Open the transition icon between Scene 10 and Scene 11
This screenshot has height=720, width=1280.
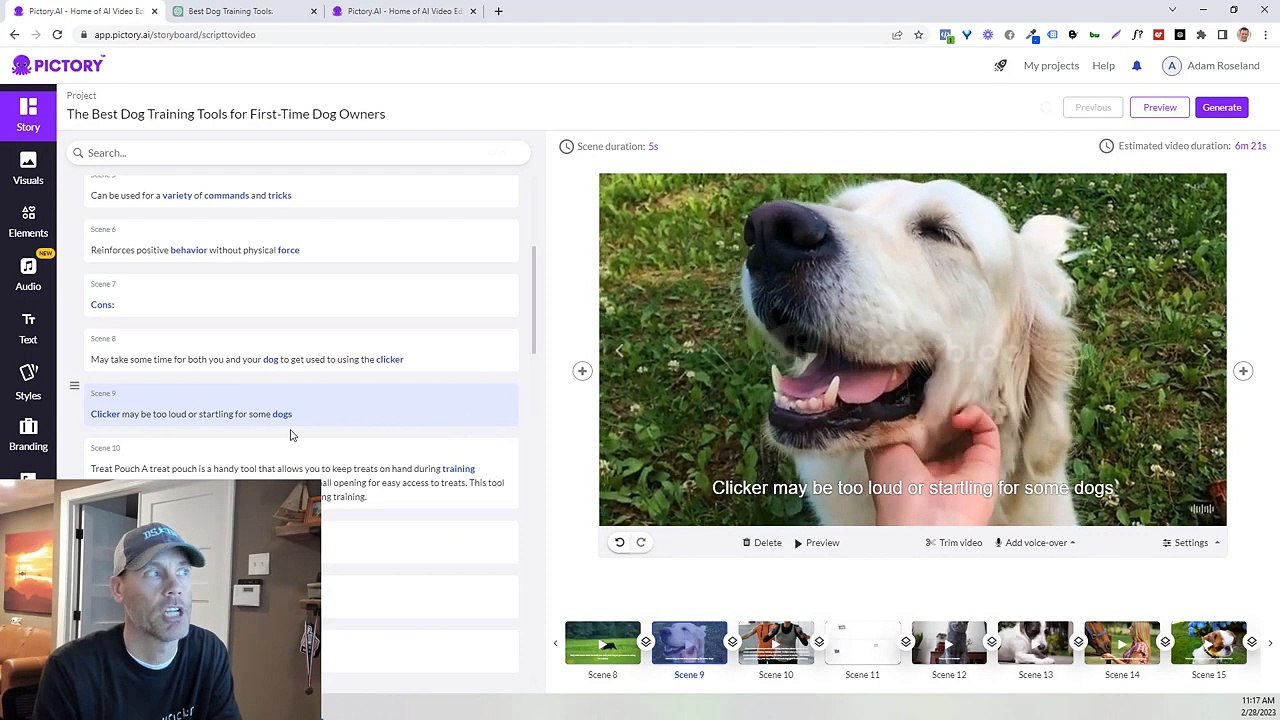[819, 642]
